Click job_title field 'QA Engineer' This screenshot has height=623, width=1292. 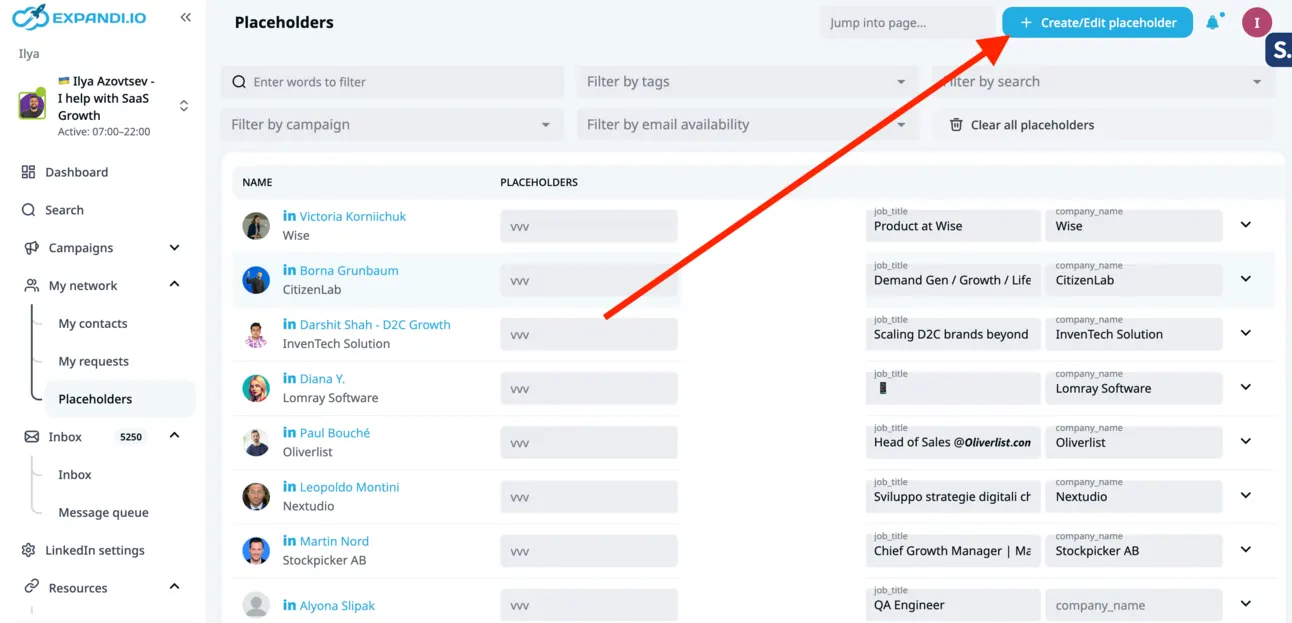(x=953, y=604)
